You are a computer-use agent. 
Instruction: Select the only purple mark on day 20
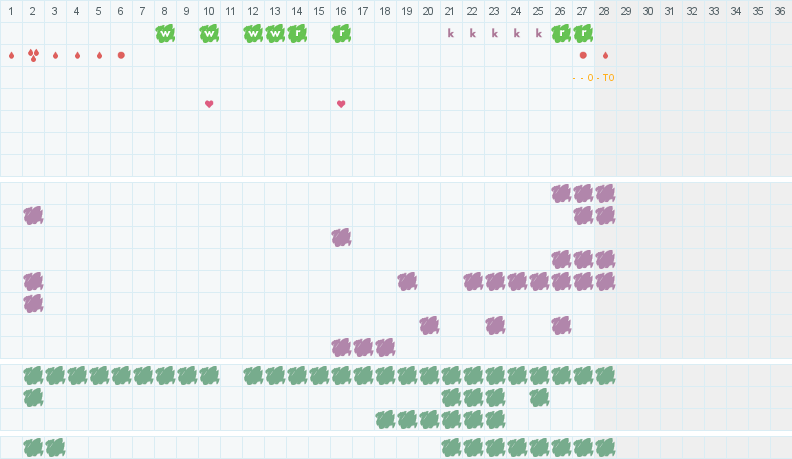point(429,325)
